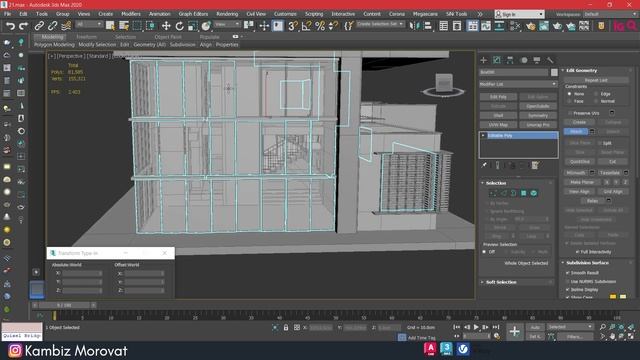
Task: Open the Curve Editor icon
Action: tap(486, 26)
